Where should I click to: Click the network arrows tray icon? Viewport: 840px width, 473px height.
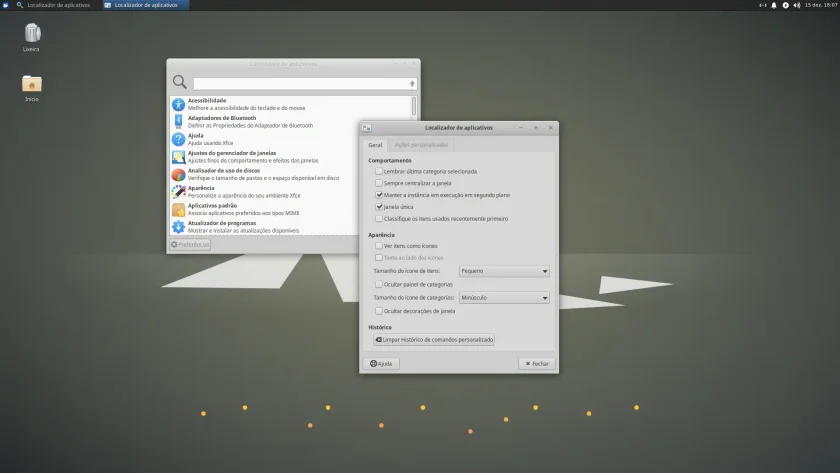(x=762, y=5)
